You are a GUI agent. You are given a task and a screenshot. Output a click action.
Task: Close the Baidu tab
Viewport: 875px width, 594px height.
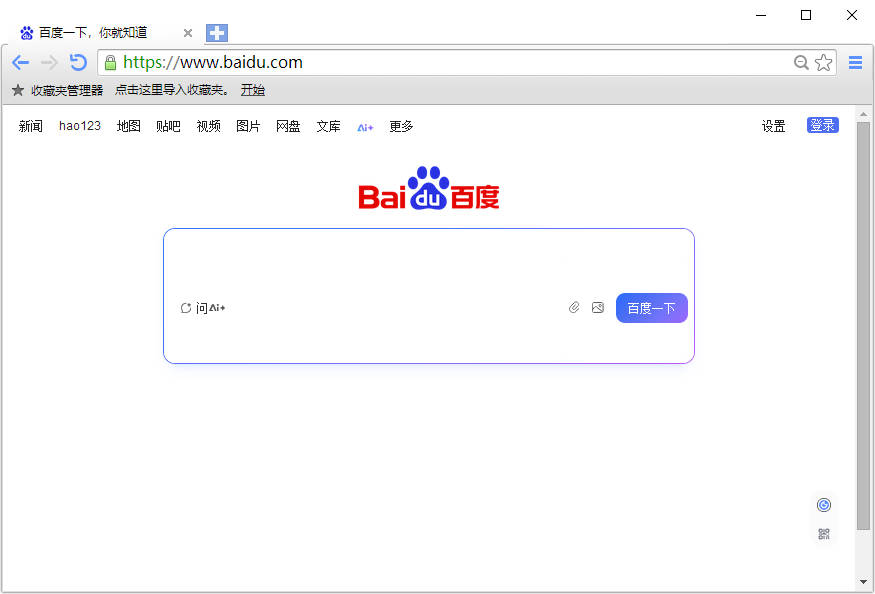(188, 33)
